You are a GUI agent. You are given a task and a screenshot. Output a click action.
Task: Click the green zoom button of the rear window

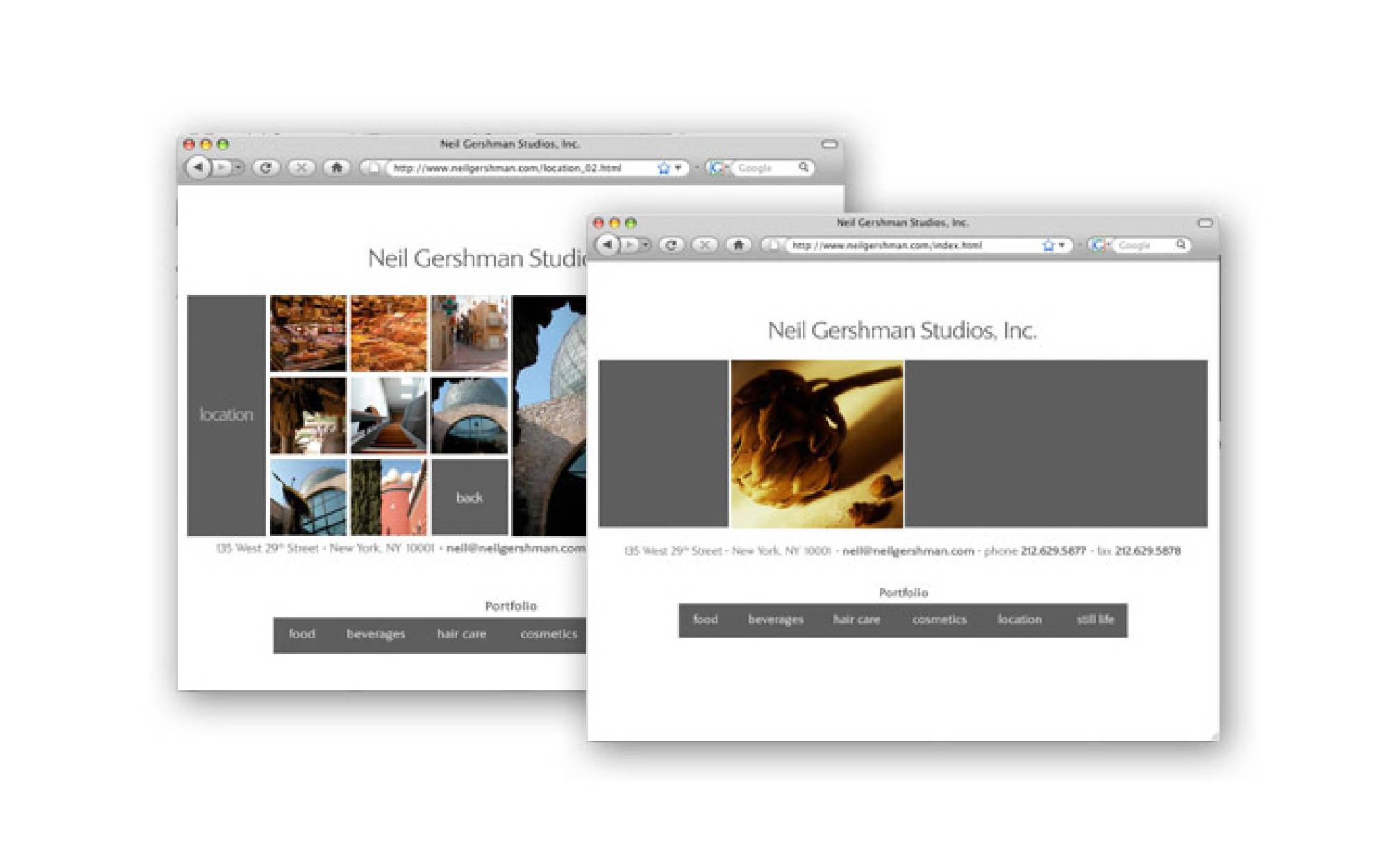click(223, 144)
